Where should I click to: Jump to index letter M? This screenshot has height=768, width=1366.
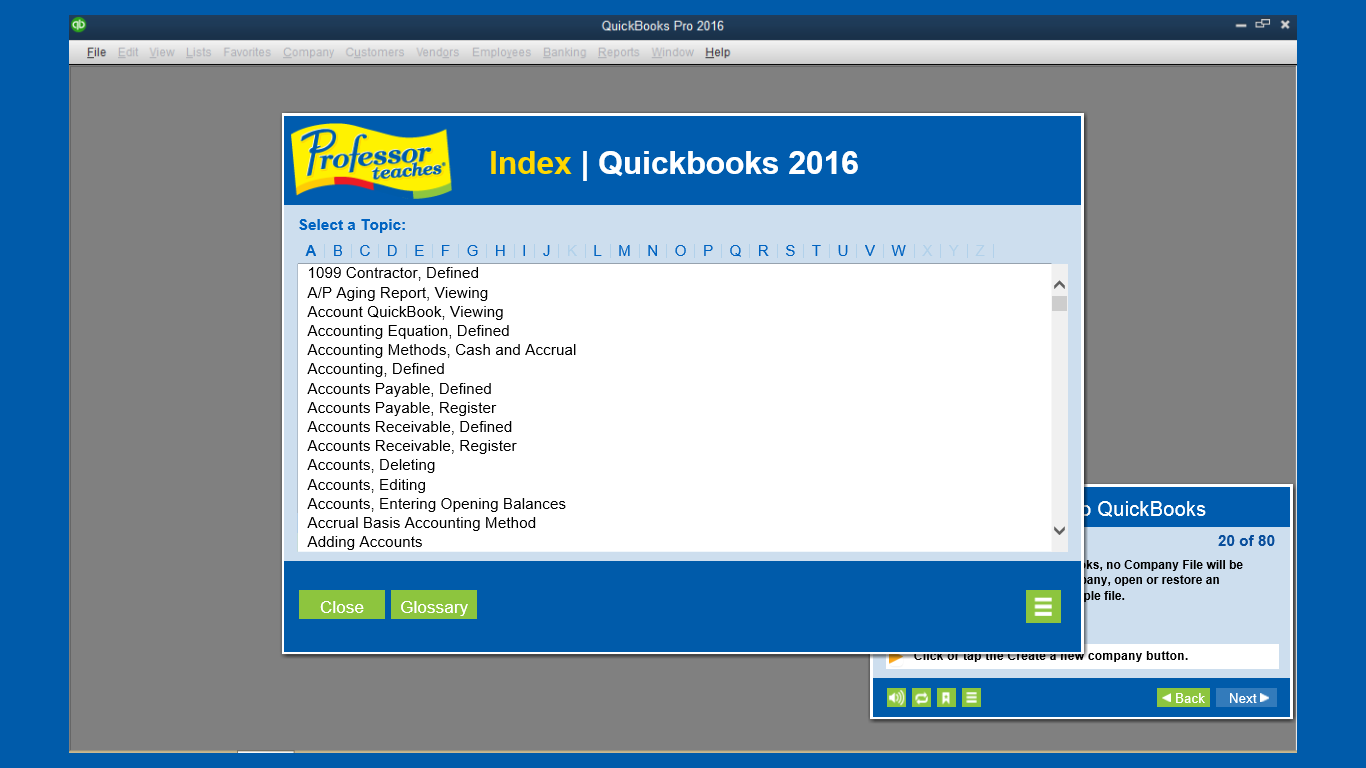point(624,251)
